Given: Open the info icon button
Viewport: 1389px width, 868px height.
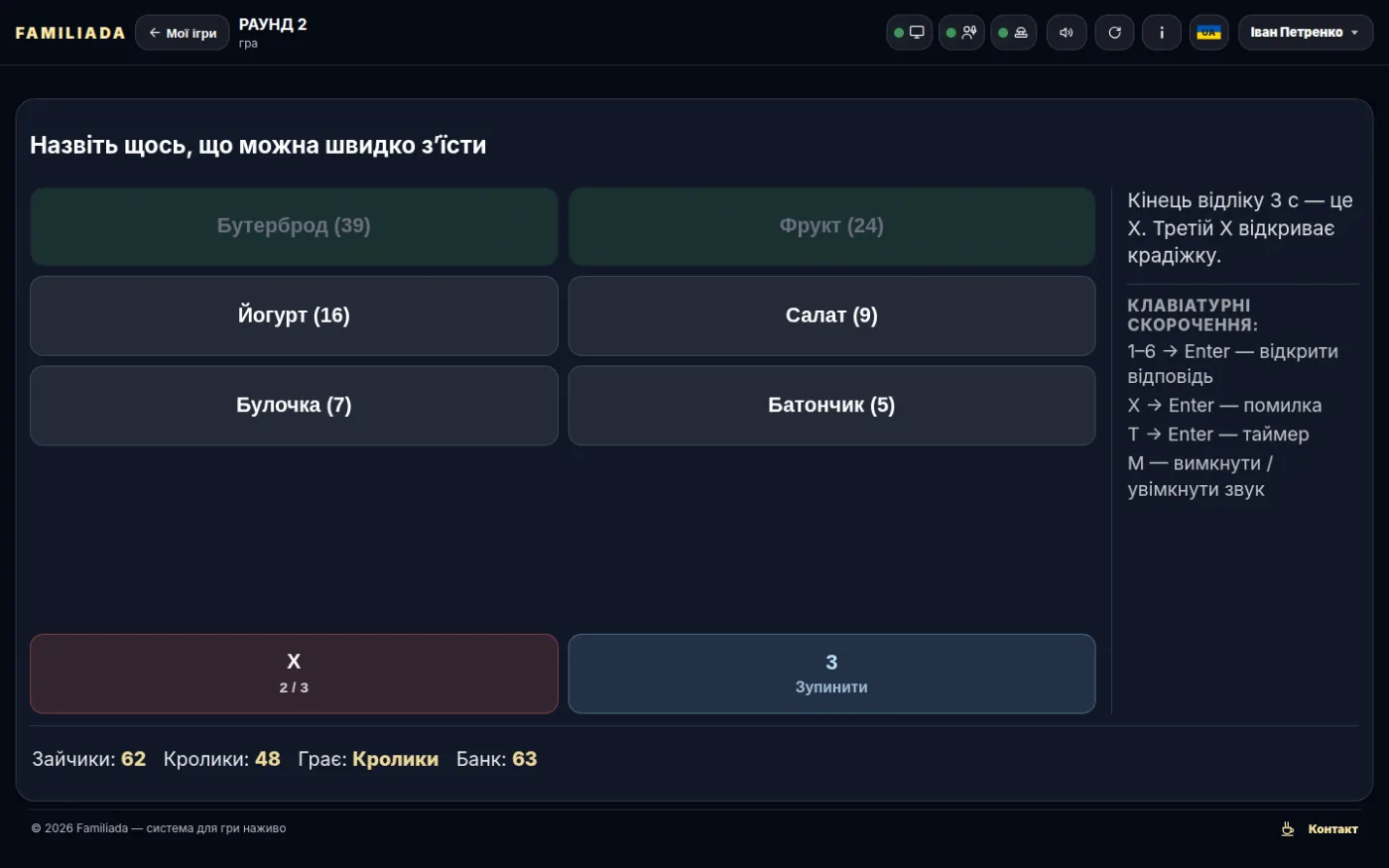Looking at the screenshot, I should pos(1162,33).
